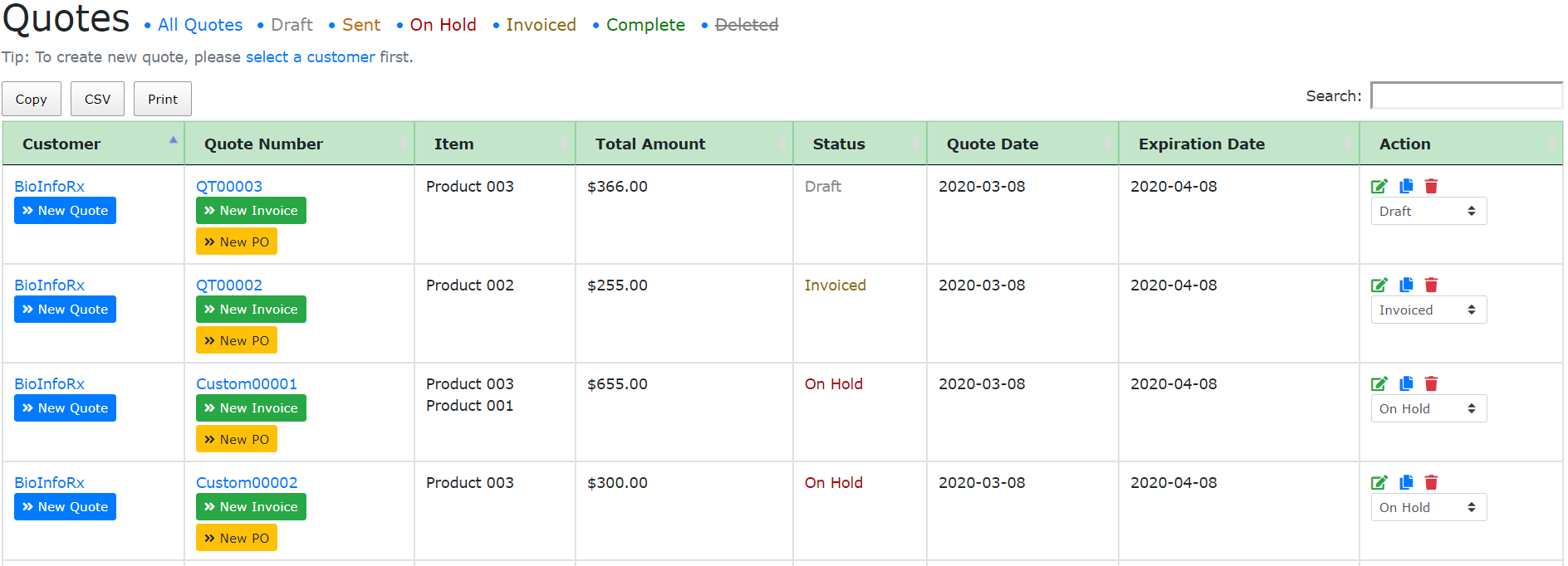Open the 'select a customer' link

310,57
